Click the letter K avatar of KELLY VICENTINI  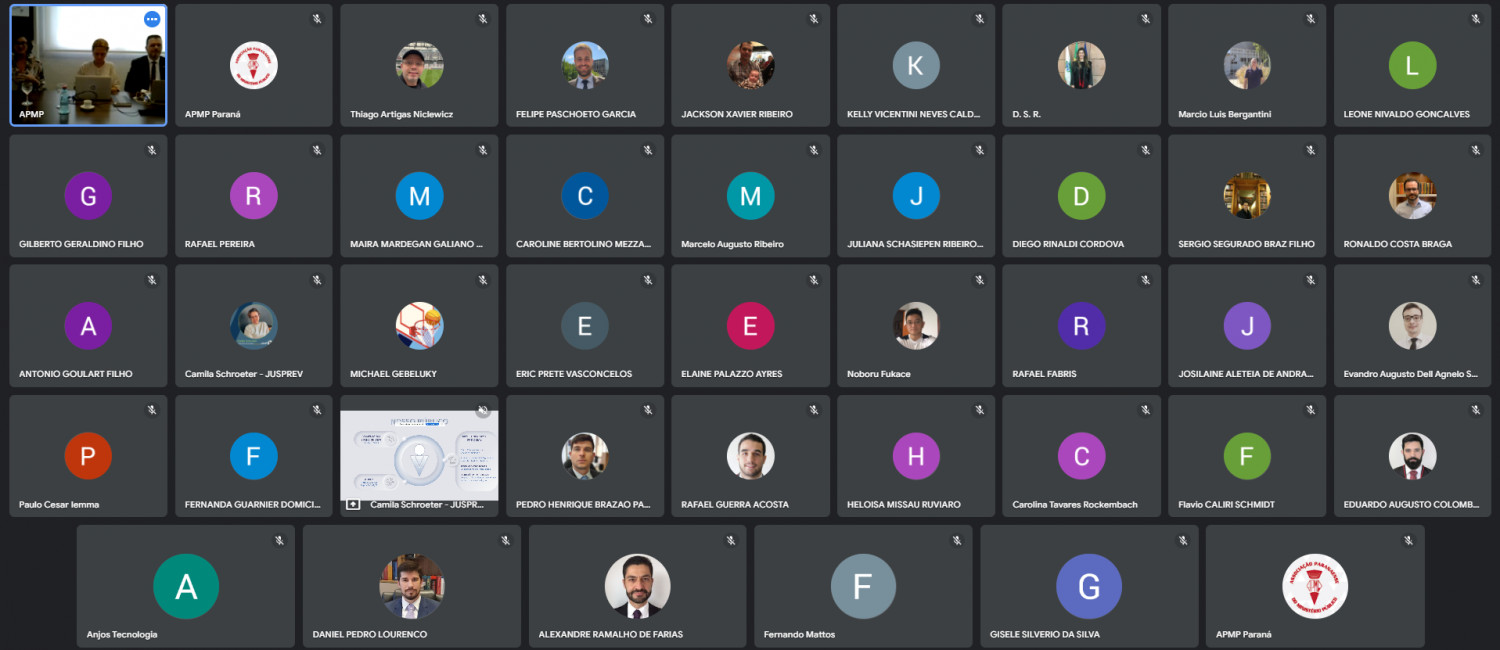coord(916,66)
